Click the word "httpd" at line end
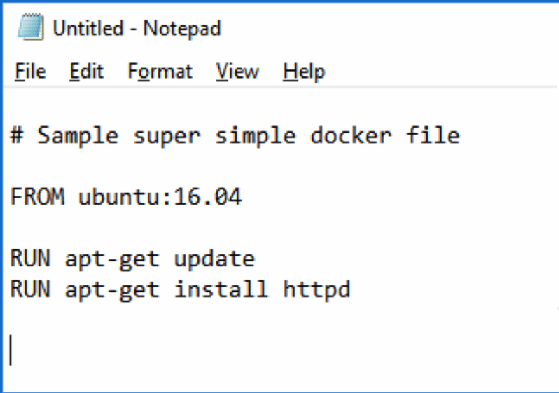559x393 pixels. [x=317, y=289]
